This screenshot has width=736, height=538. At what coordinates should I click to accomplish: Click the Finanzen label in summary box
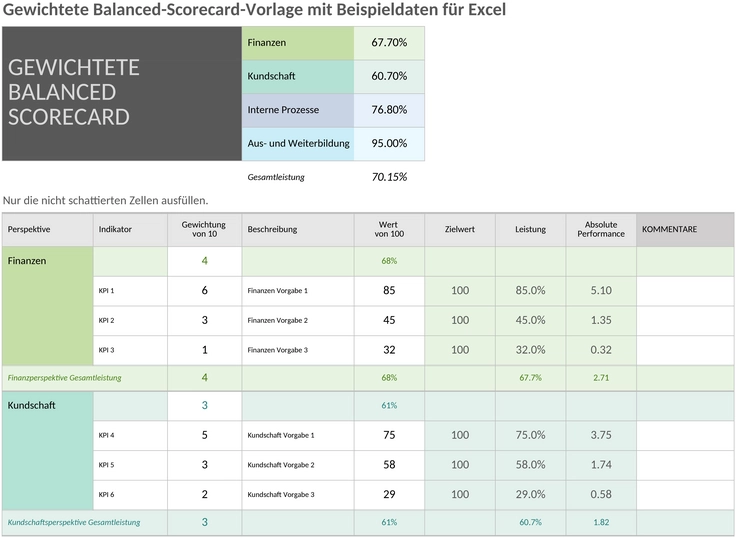click(x=298, y=43)
